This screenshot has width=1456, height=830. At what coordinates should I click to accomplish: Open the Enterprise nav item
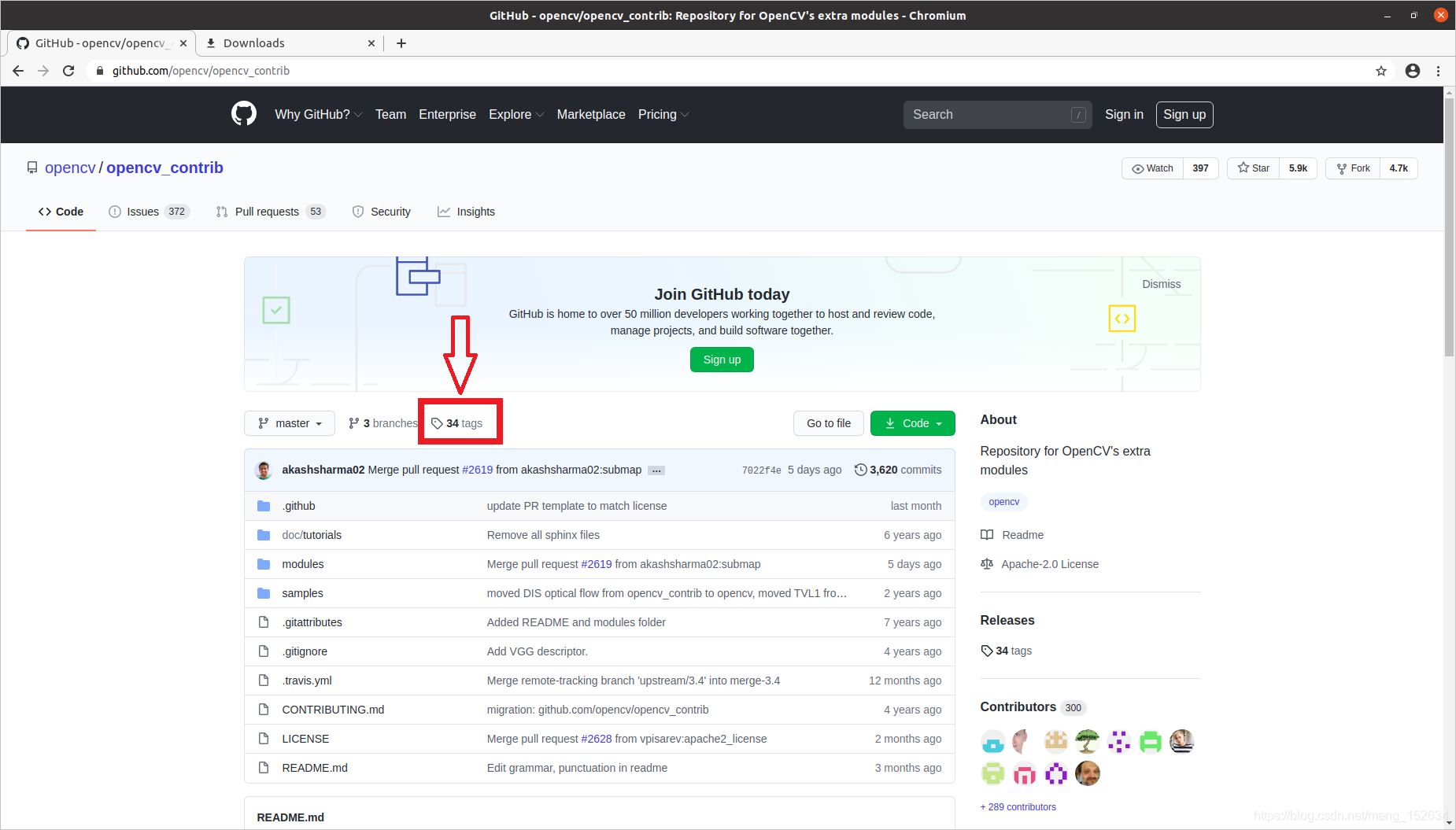click(x=447, y=115)
